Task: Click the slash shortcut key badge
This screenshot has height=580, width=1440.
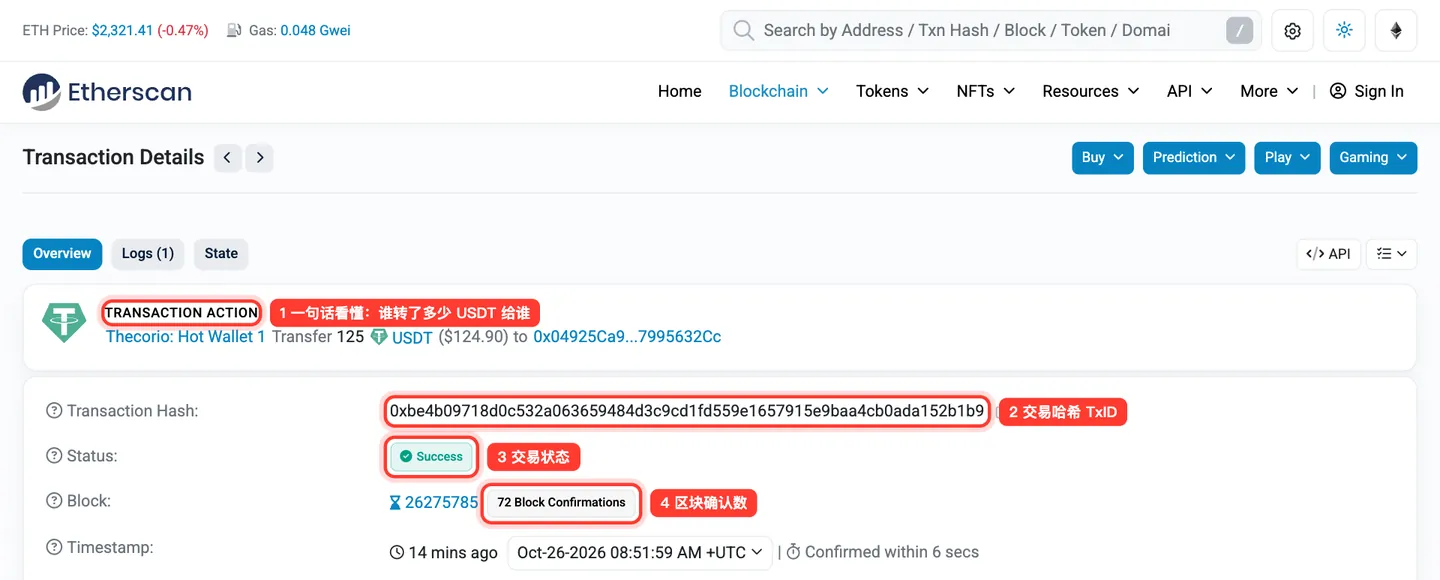Action: pyautogui.click(x=1239, y=30)
